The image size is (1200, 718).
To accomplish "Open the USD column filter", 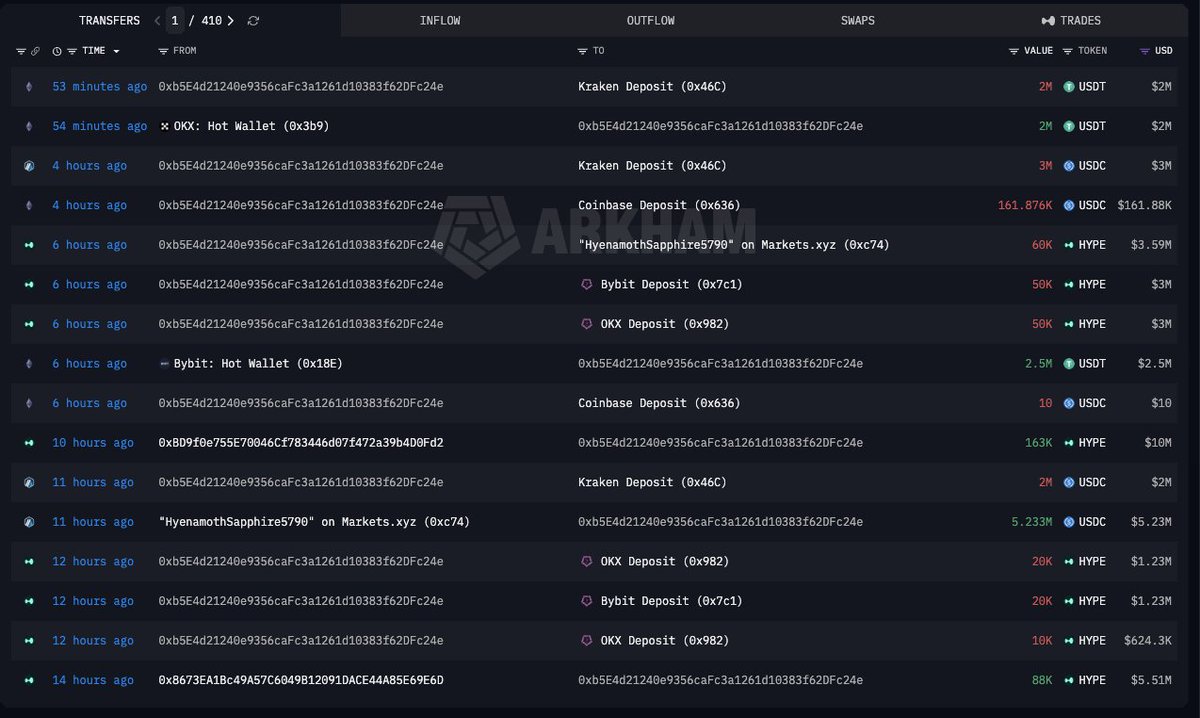I will click(1145, 51).
